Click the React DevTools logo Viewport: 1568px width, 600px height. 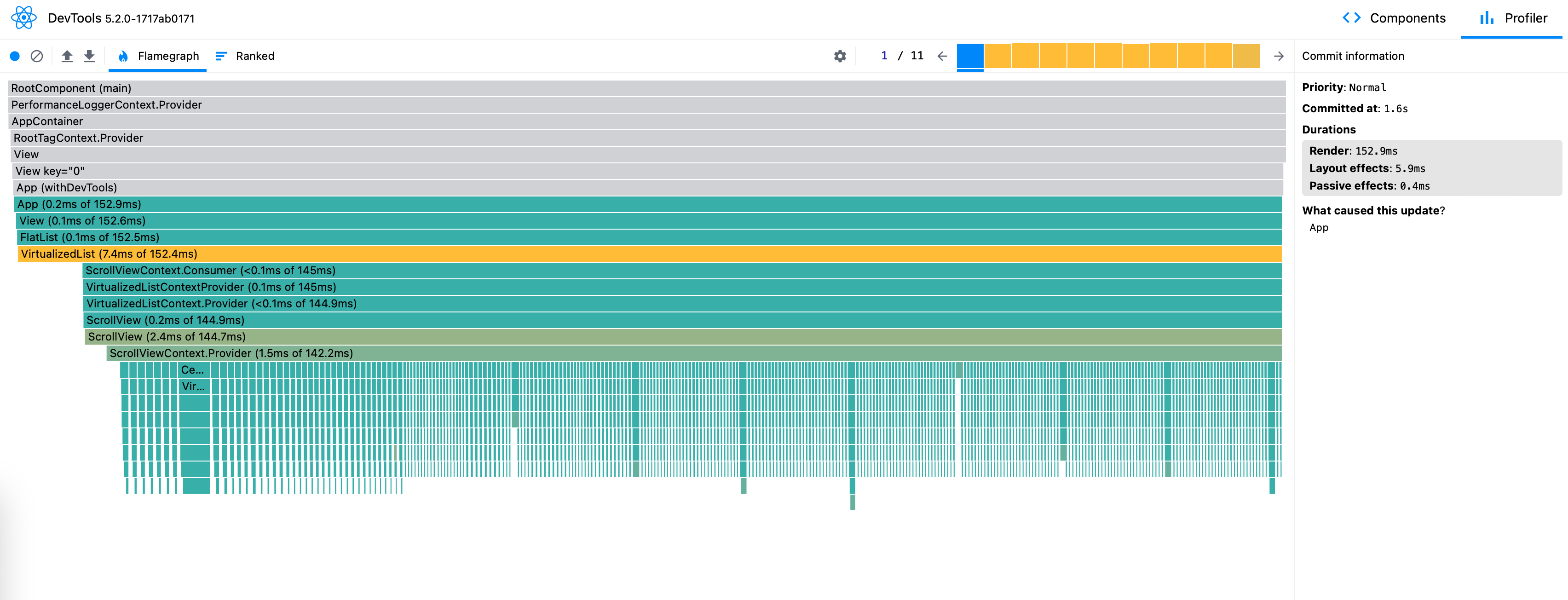(24, 17)
